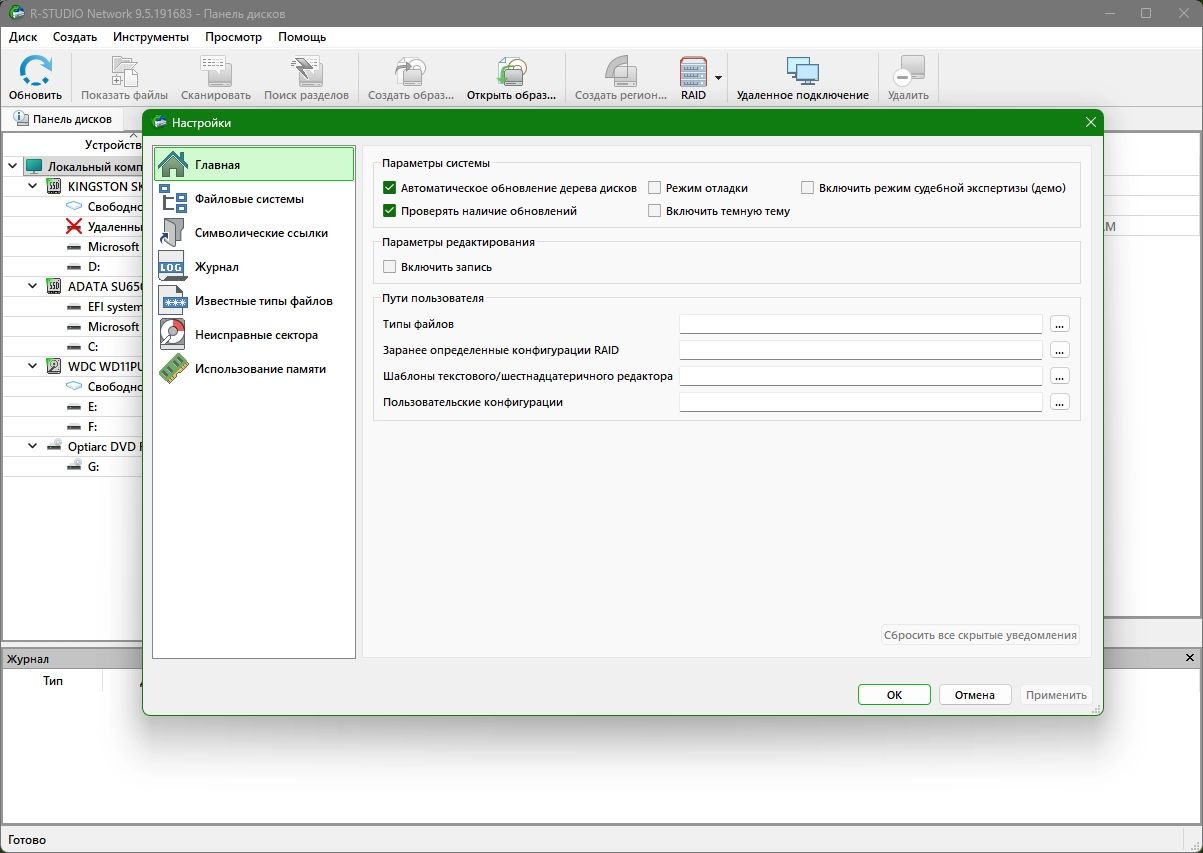Enable the Включить темную тему checkbox
This screenshot has height=853, width=1203.
coord(655,211)
